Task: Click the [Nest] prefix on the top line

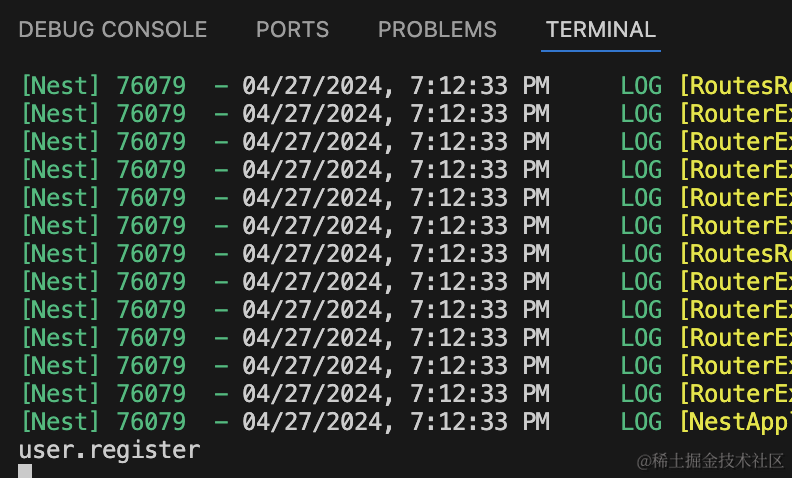Action: coord(60,86)
